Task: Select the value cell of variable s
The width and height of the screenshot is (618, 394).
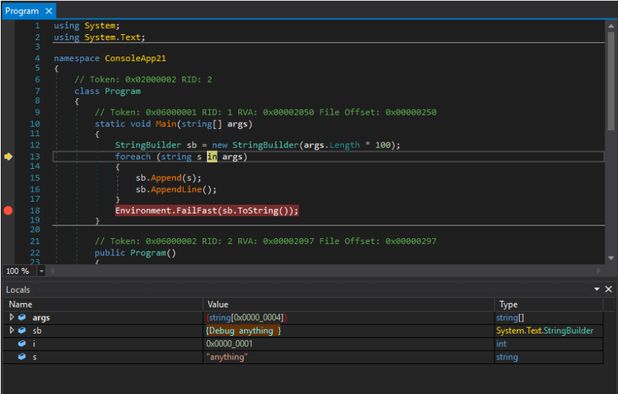Action: (348, 357)
